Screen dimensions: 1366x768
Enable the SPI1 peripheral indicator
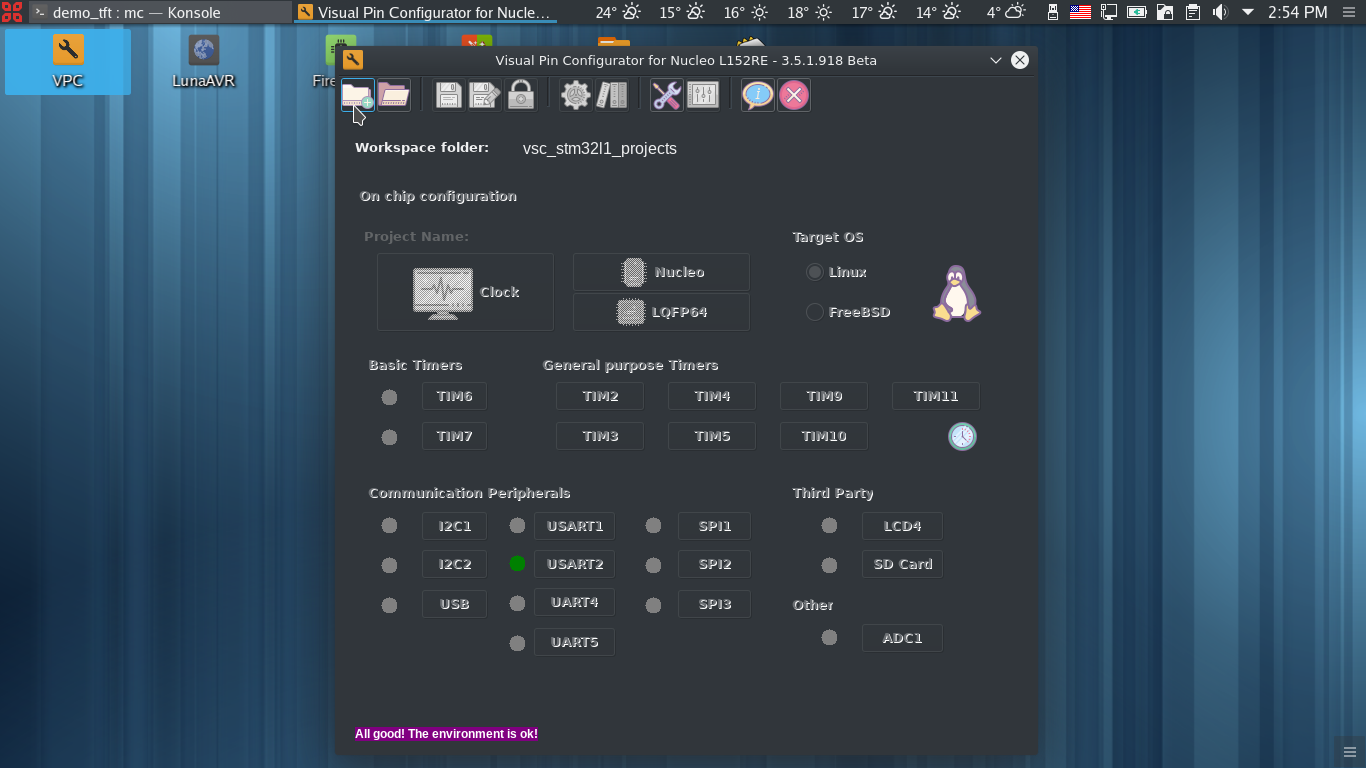tap(653, 526)
